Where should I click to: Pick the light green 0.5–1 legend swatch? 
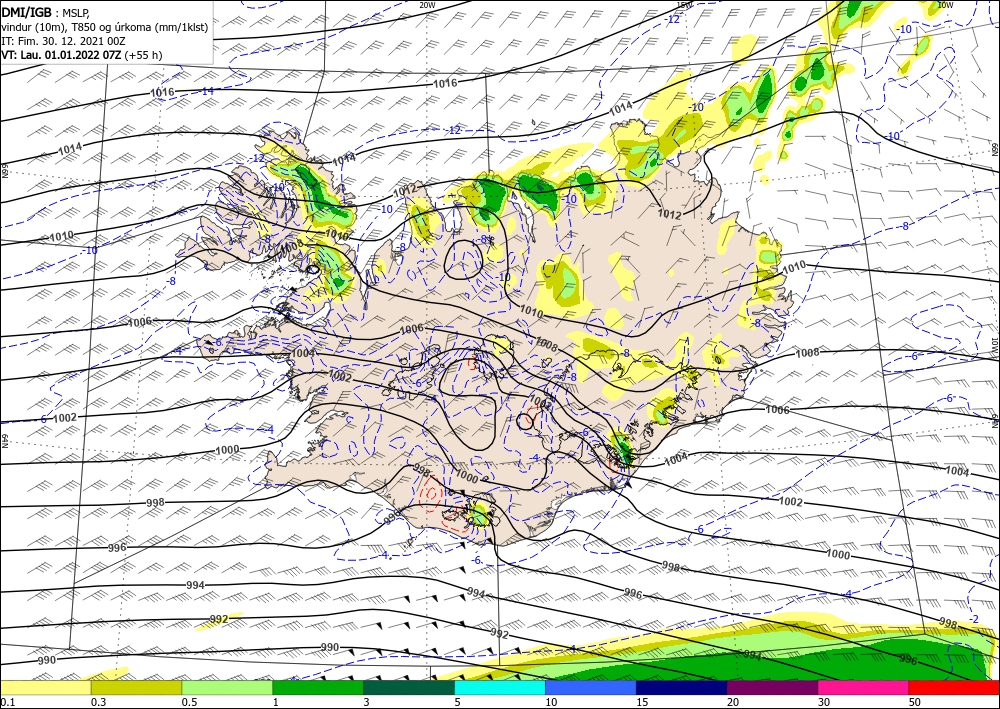[x=227, y=688]
